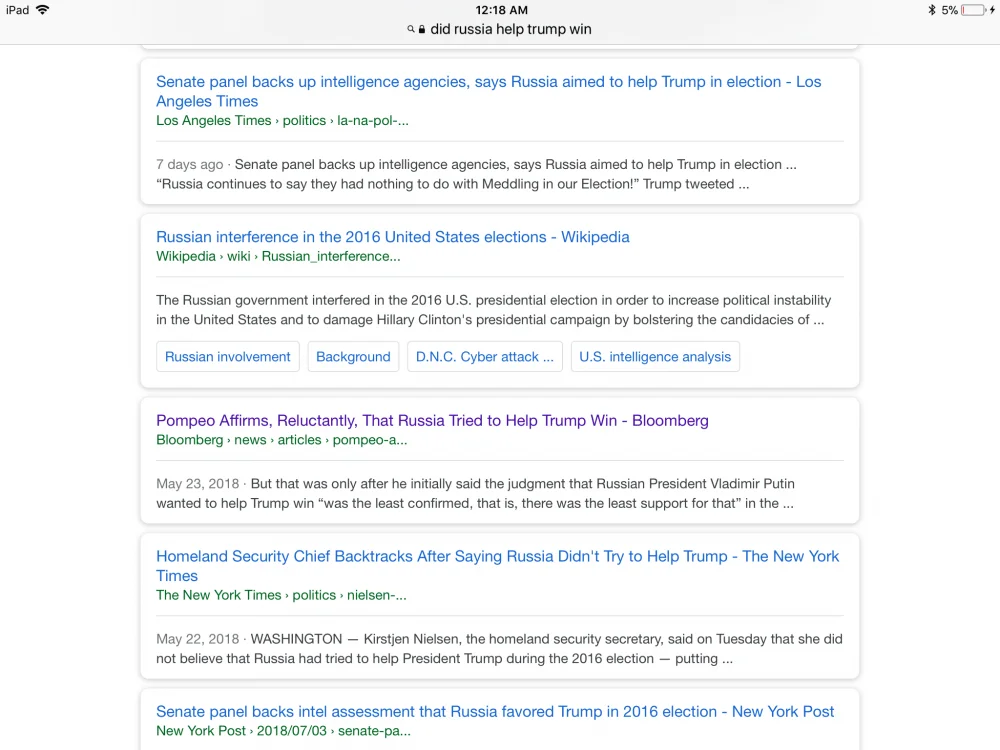Tap the iPad carrier label
This screenshot has width=1000, height=750.
point(18,10)
